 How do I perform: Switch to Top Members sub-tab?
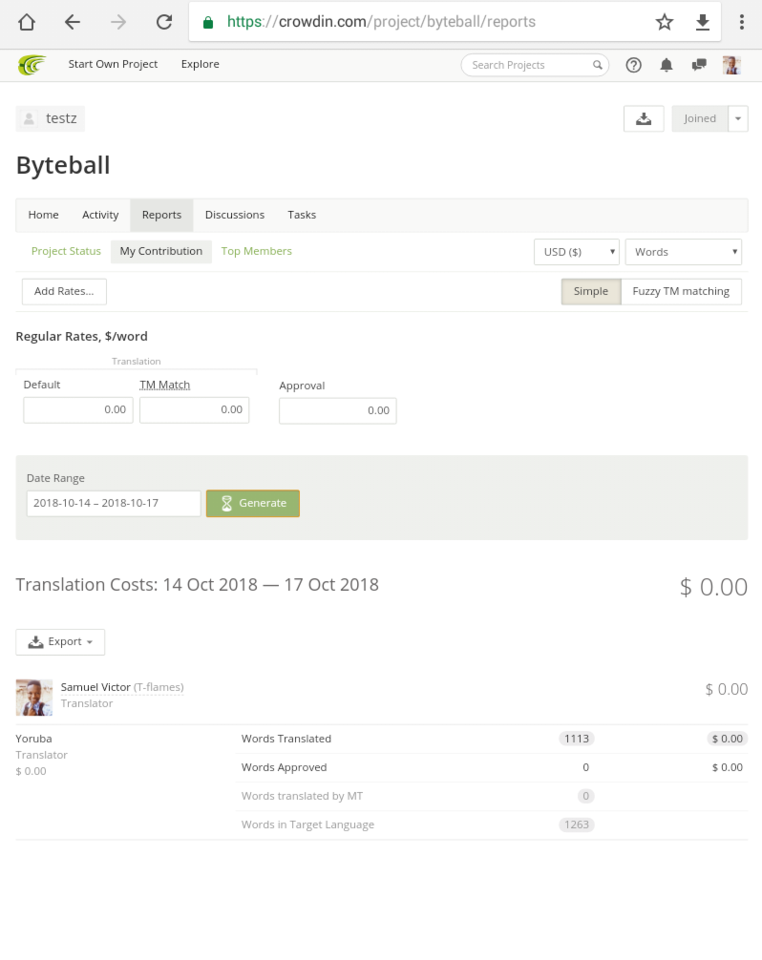click(256, 251)
